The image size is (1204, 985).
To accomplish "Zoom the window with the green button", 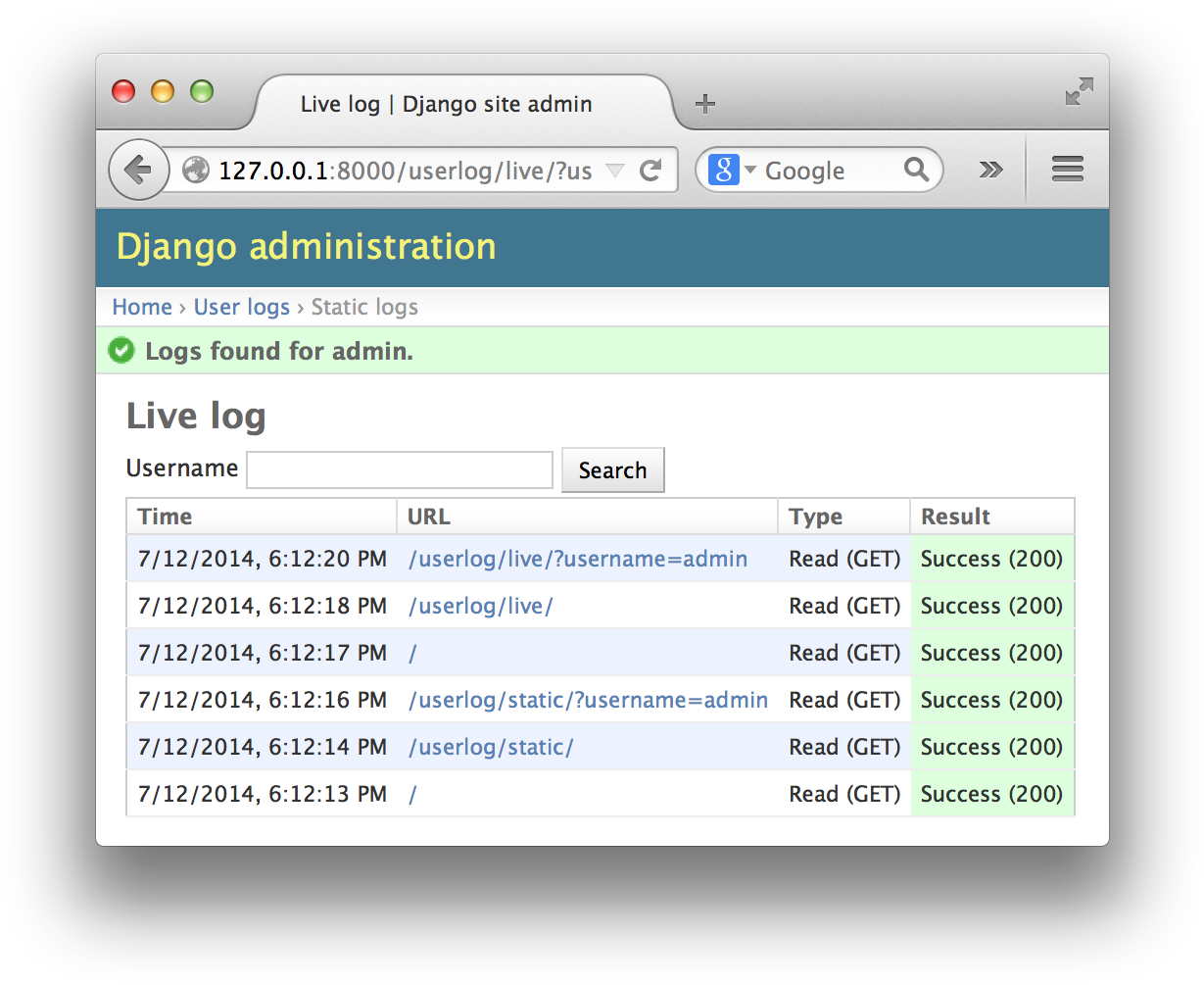I will 202,91.
